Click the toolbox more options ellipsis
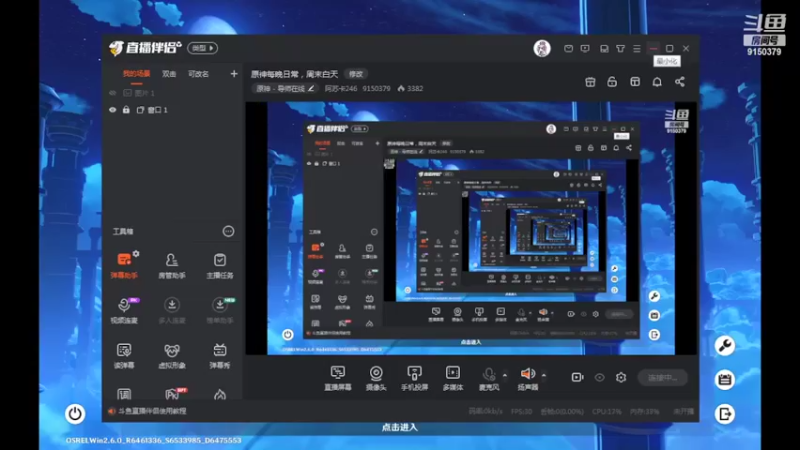This screenshot has height=450, width=800. pos(228,231)
